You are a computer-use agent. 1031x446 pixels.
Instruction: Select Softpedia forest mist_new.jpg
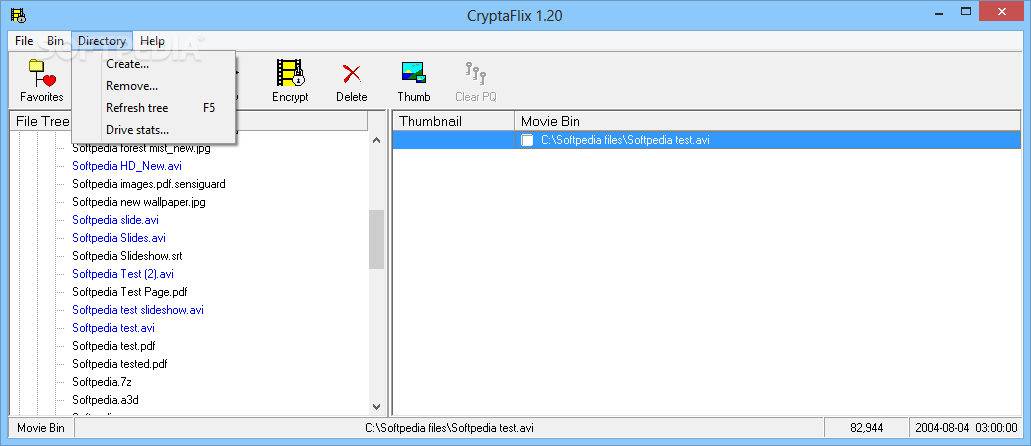[x=141, y=149]
